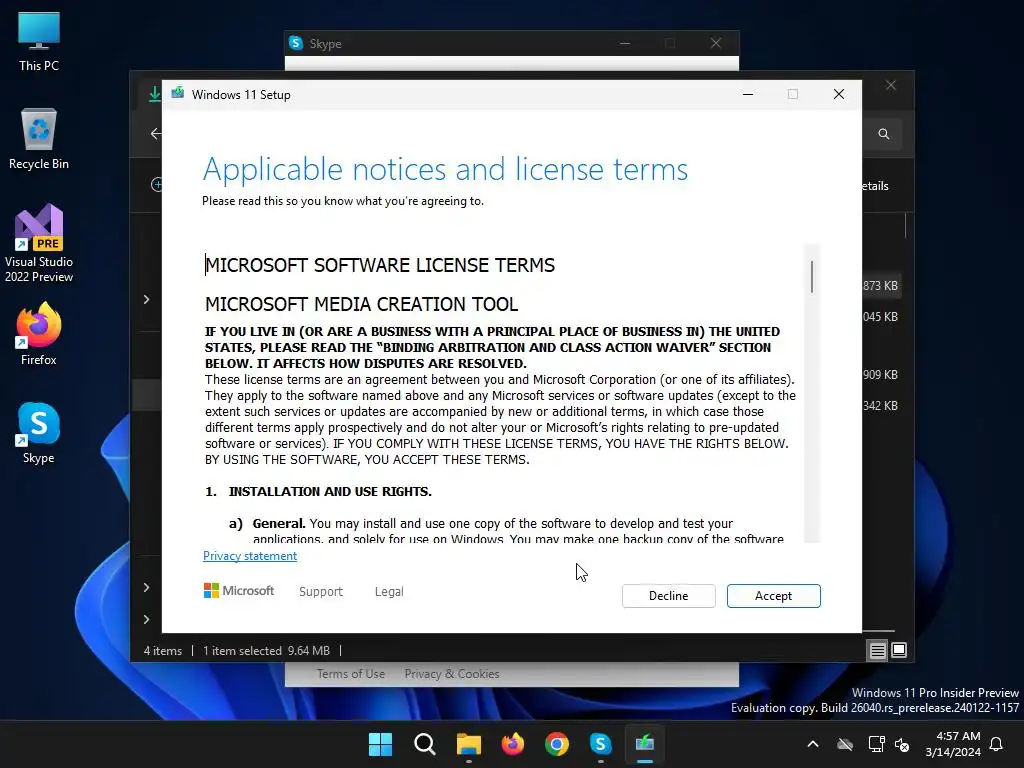Viewport: 1024px width, 768px height.
Task: Click the File Explorer back arrow
Action: pos(155,134)
